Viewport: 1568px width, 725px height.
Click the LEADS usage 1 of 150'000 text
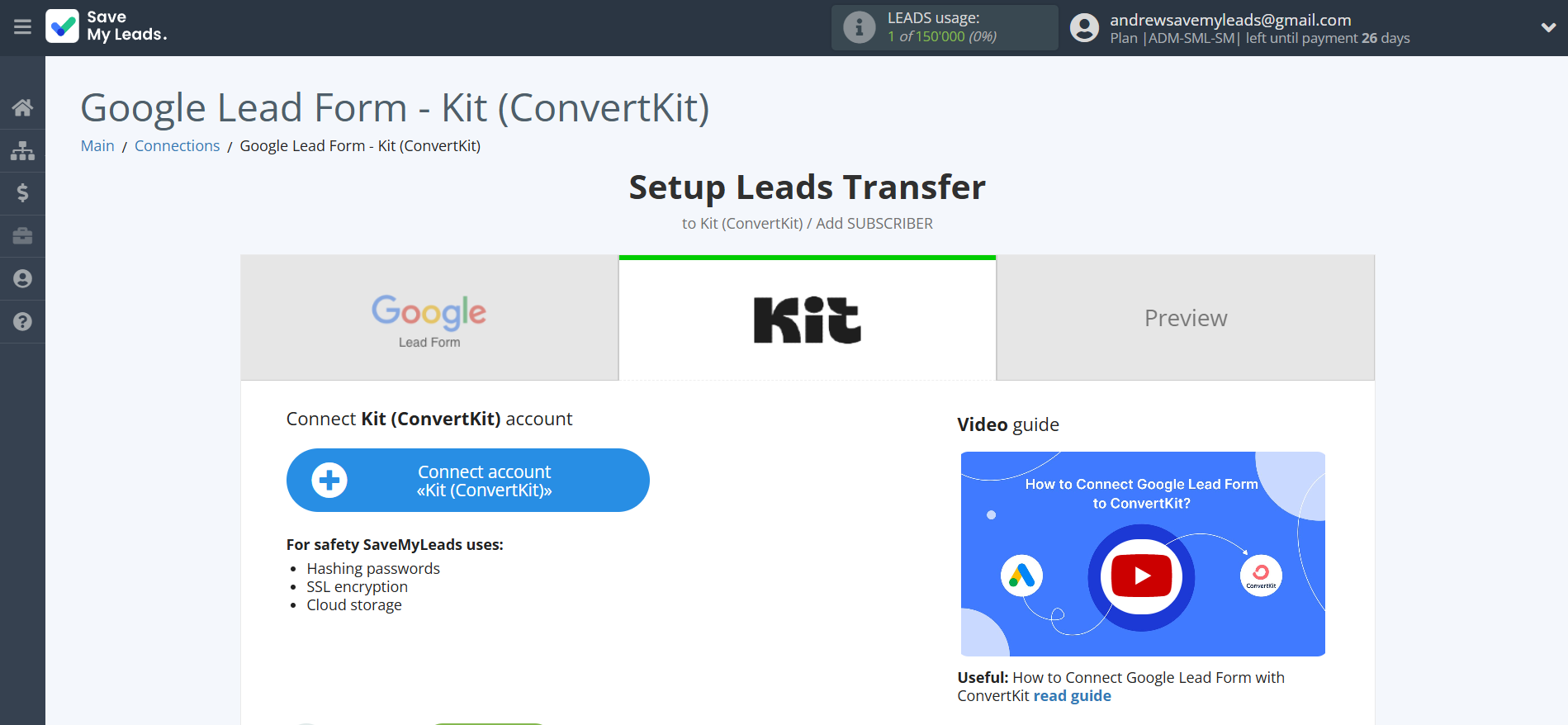(942, 36)
